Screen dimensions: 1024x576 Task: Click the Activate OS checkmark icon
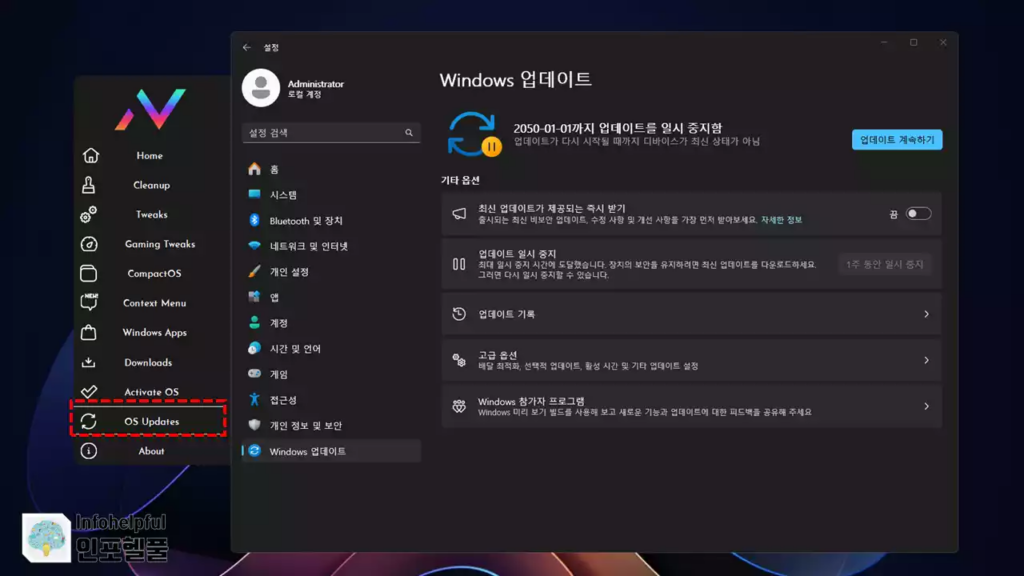pos(89,391)
